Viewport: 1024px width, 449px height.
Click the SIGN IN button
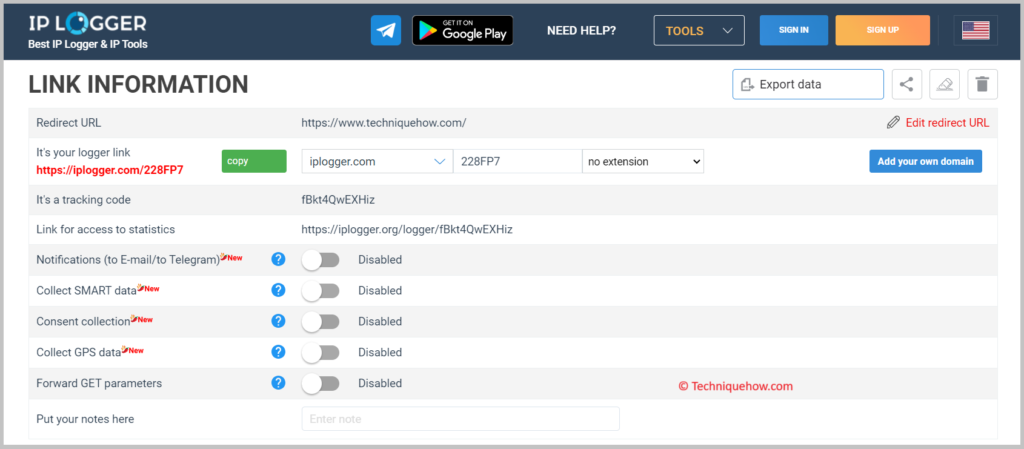pyautogui.click(x=793, y=31)
